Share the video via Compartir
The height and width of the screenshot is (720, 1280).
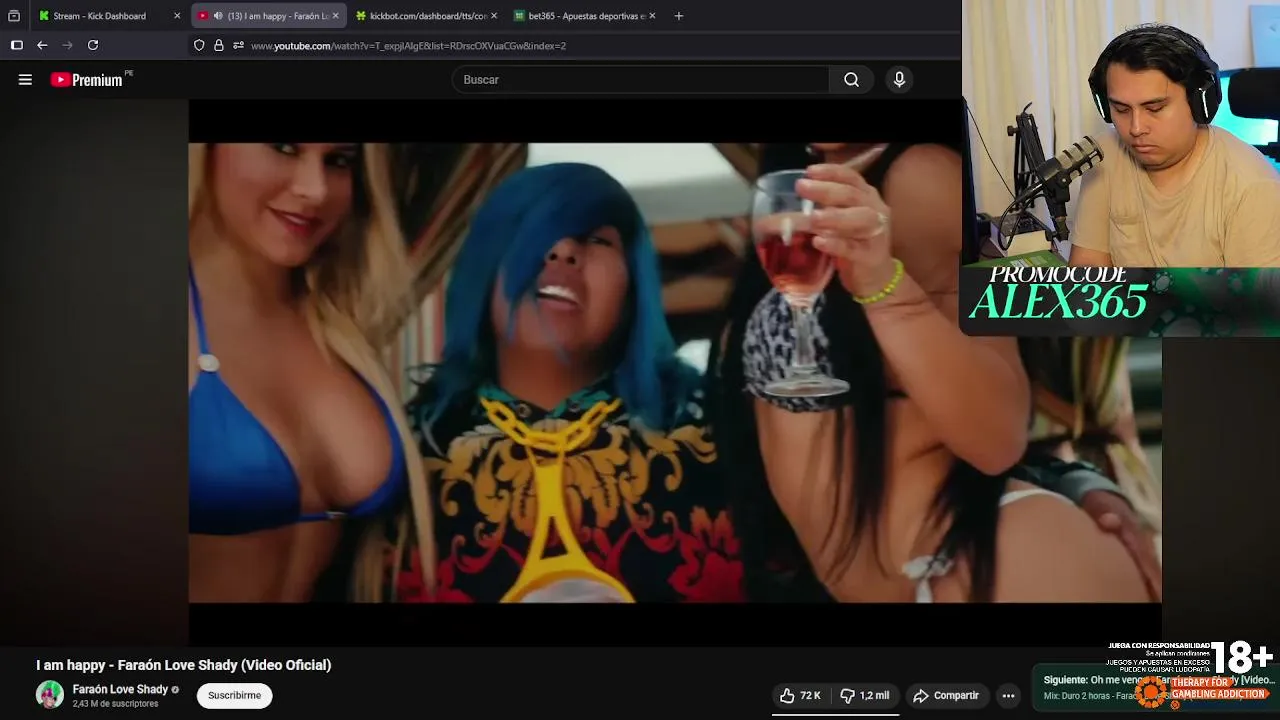point(946,696)
